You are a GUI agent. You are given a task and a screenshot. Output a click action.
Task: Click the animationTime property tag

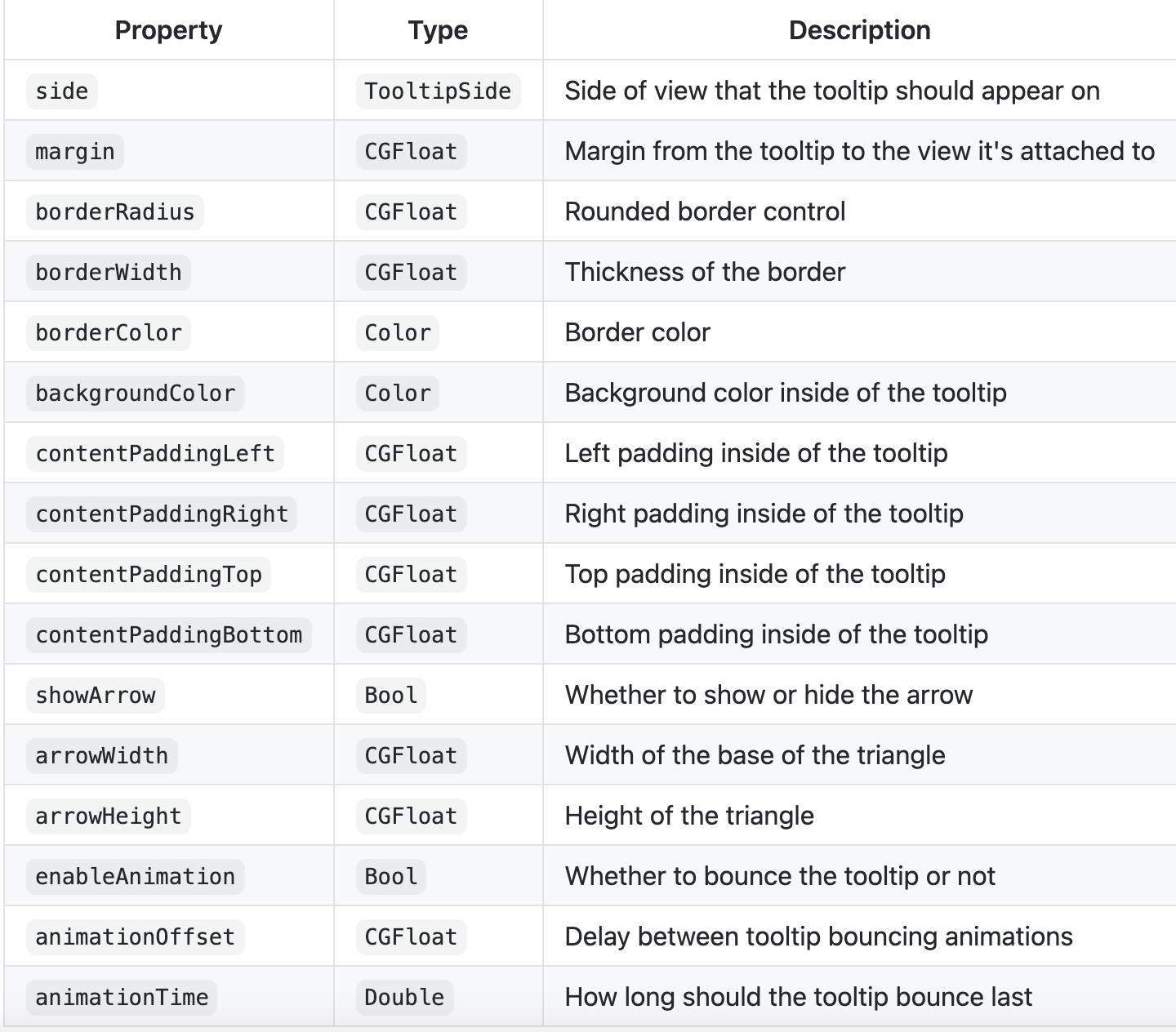click(122, 997)
